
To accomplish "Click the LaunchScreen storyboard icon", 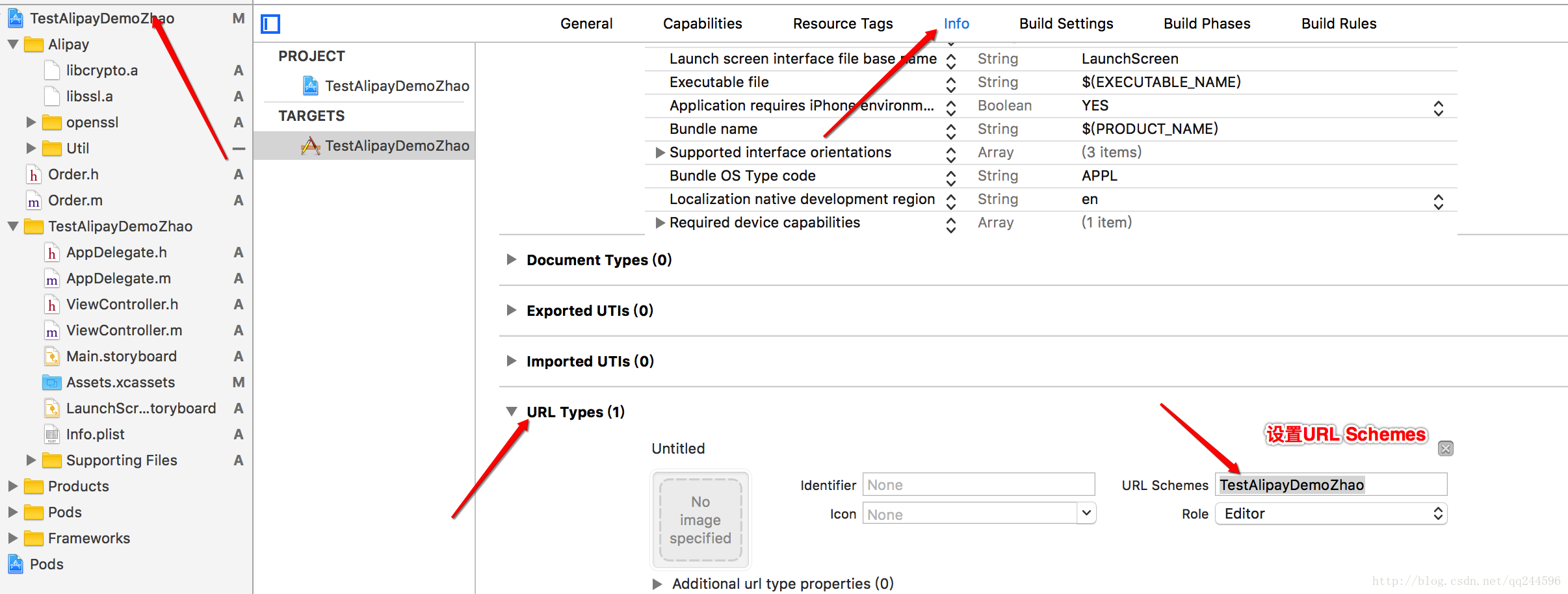I will (52, 408).
